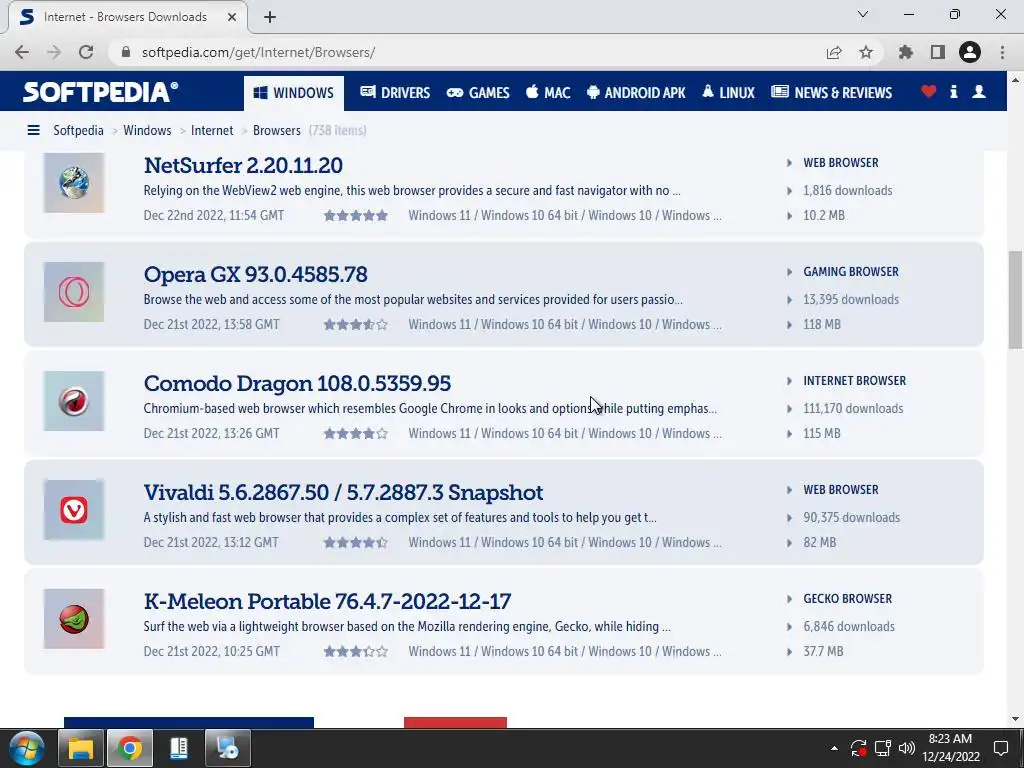Click the INTERNET BROWSER tag
This screenshot has height=768, width=1024.
point(854,381)
